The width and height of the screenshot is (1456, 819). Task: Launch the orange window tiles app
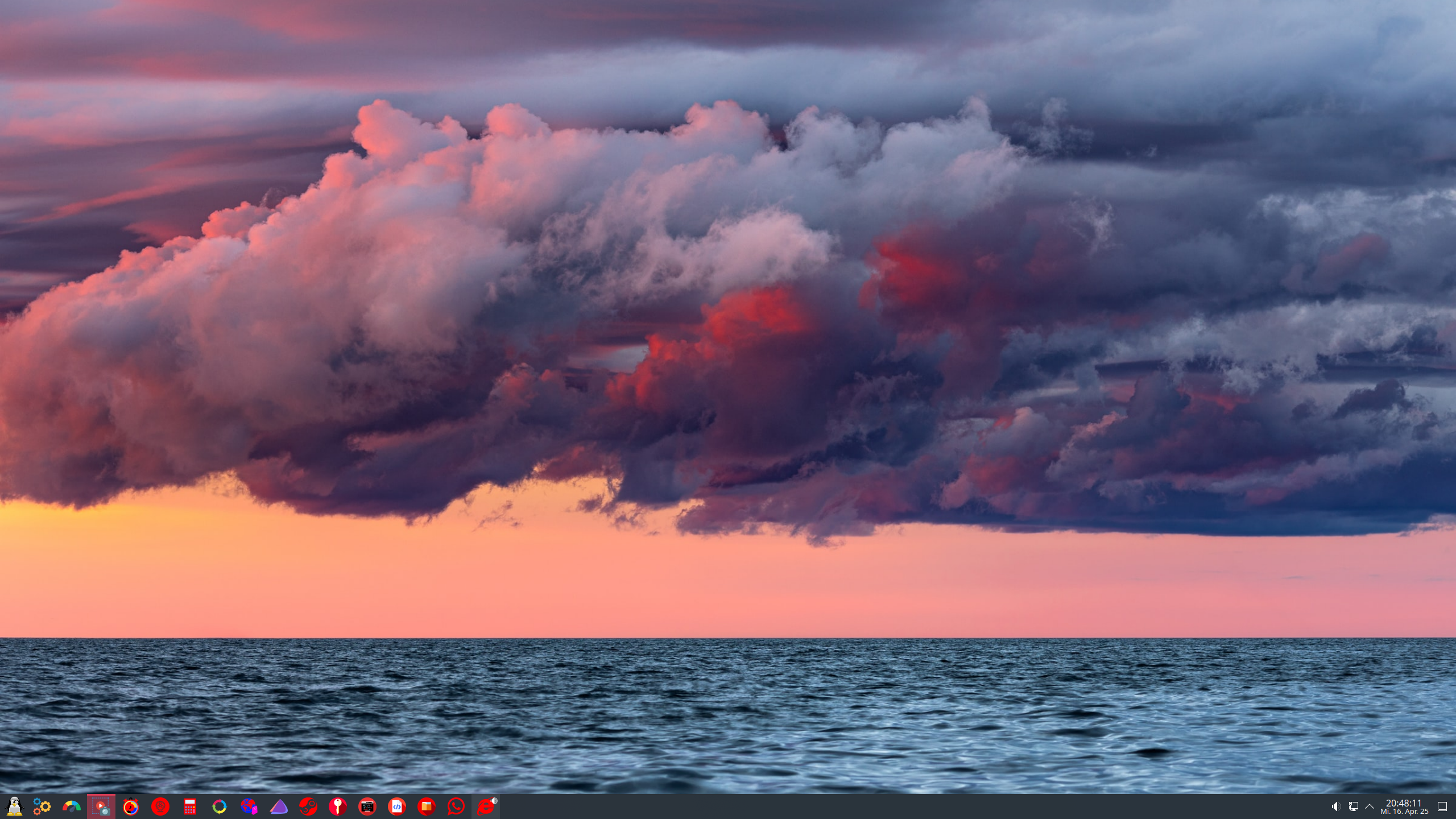(427, 806)
